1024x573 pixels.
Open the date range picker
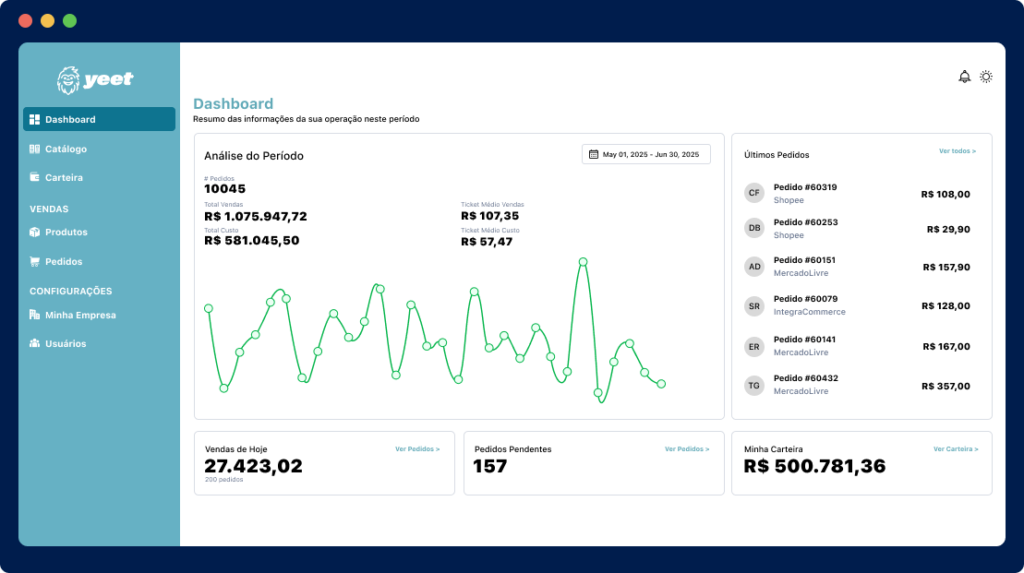click(646, 154)
